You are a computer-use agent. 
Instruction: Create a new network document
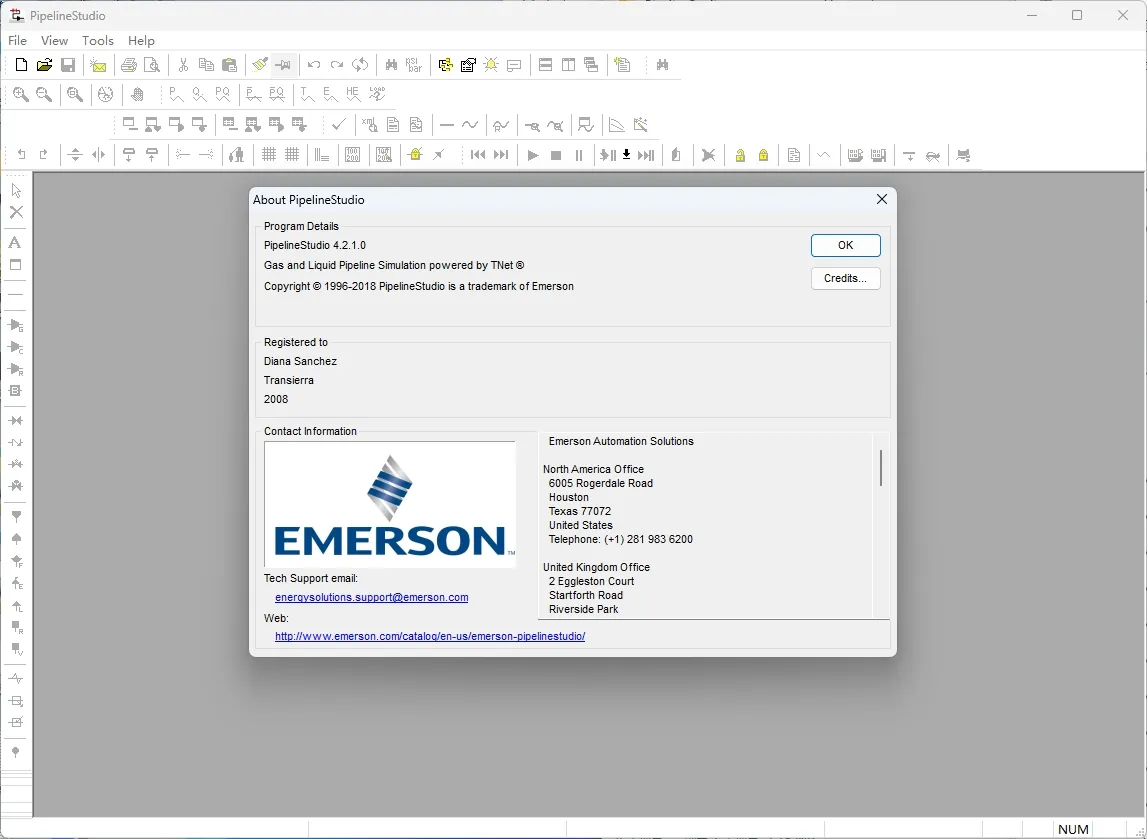tap(20, 64)
